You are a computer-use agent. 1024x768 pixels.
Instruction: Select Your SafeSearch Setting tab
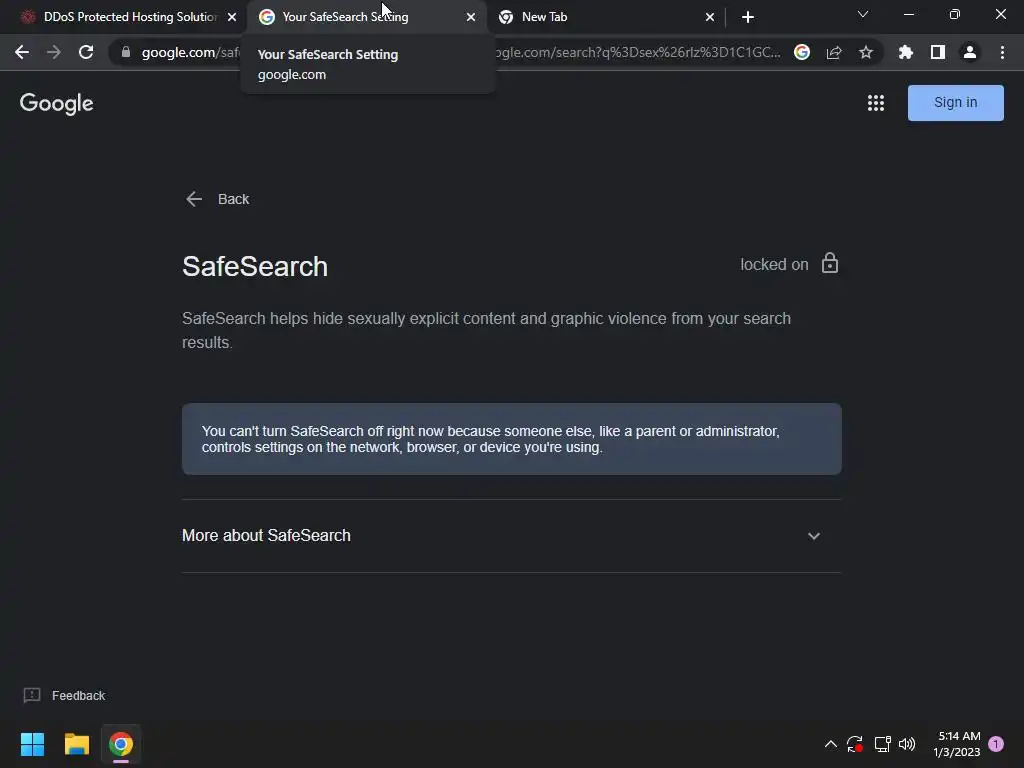[x=366, y=17]
